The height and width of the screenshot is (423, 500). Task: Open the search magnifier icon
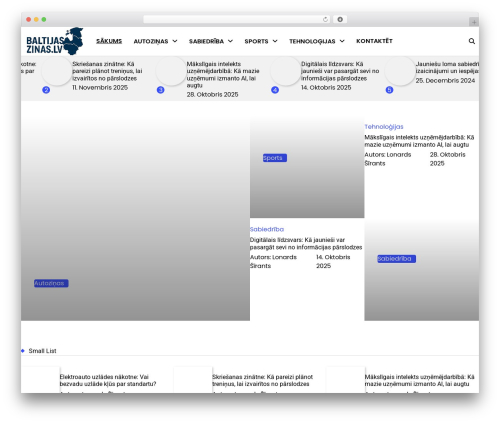coord(472,41)
